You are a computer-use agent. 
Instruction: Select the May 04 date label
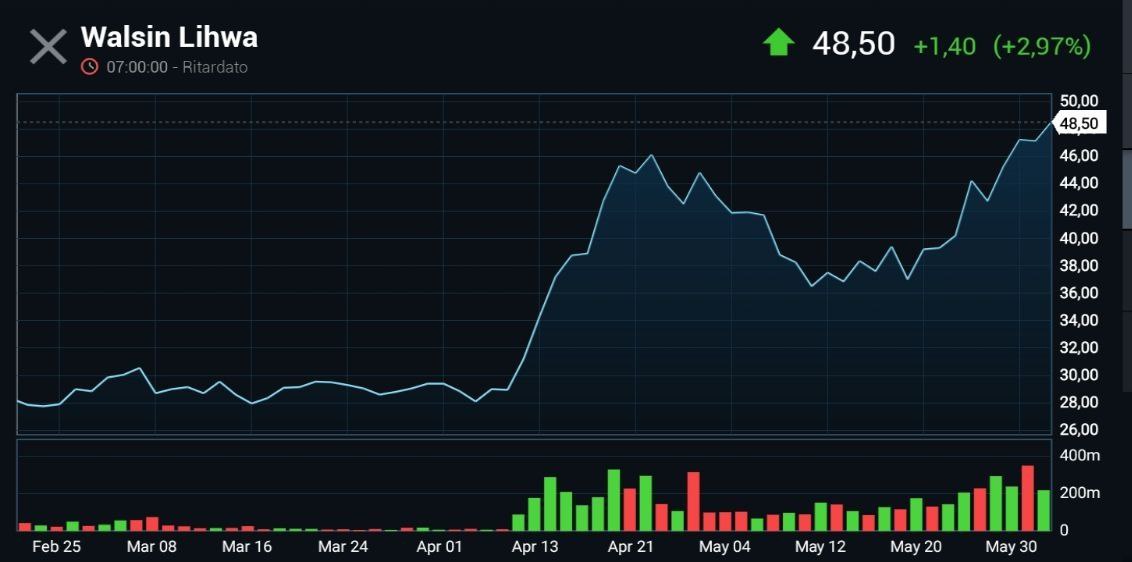click(x=725, y=546)
